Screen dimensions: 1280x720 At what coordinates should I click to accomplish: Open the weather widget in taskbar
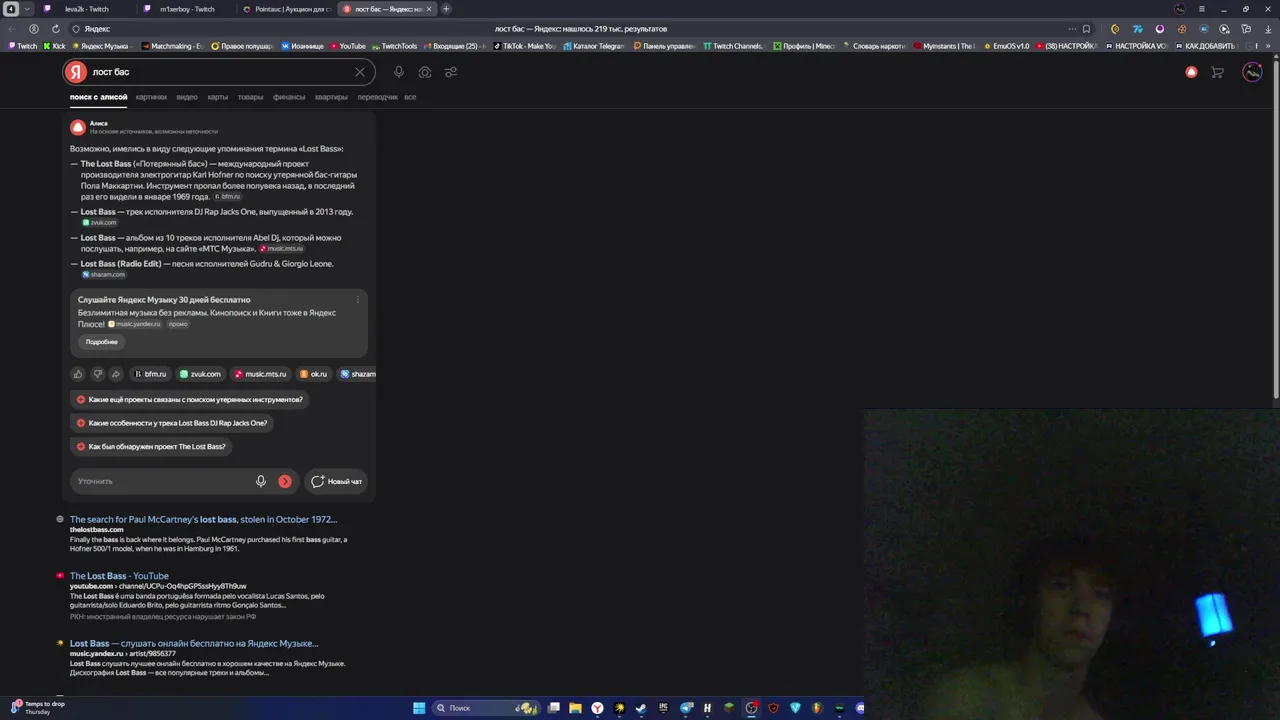pyautogui.click(x=38, y=708)
